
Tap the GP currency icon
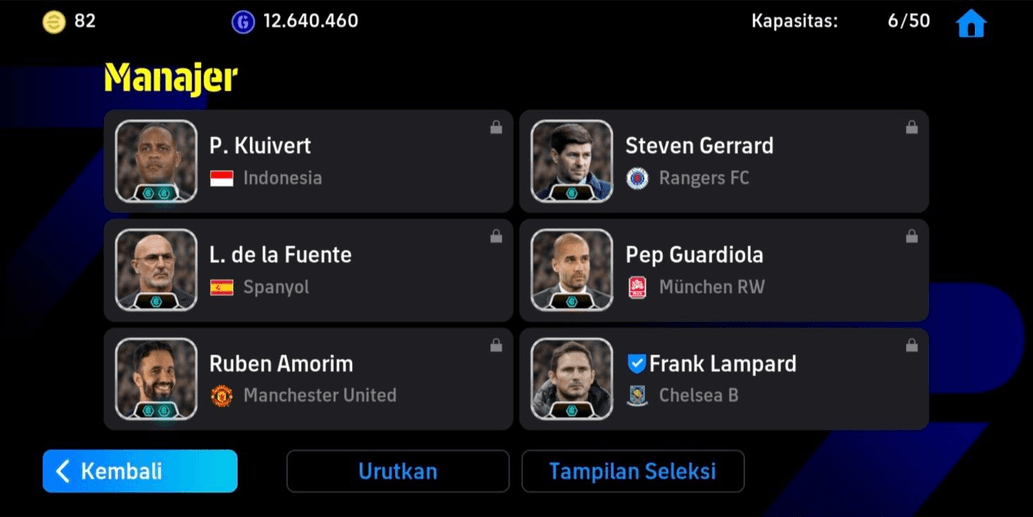point(243,21)
